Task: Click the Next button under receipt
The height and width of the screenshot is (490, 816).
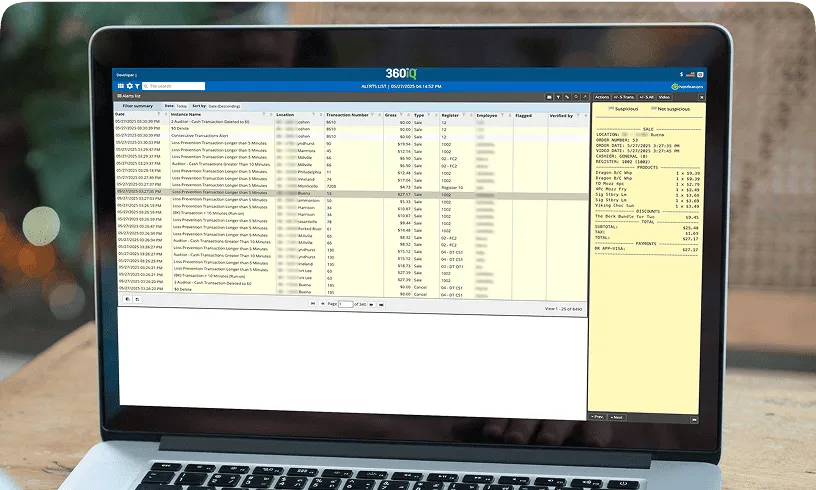Action: [x=617, y=418]
